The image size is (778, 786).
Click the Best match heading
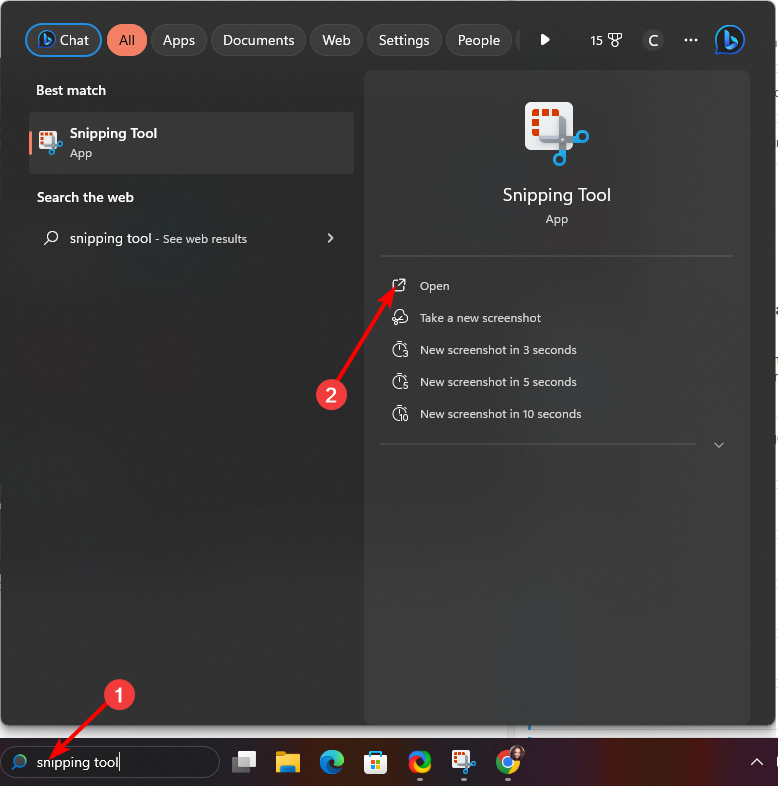pos(71,90)
